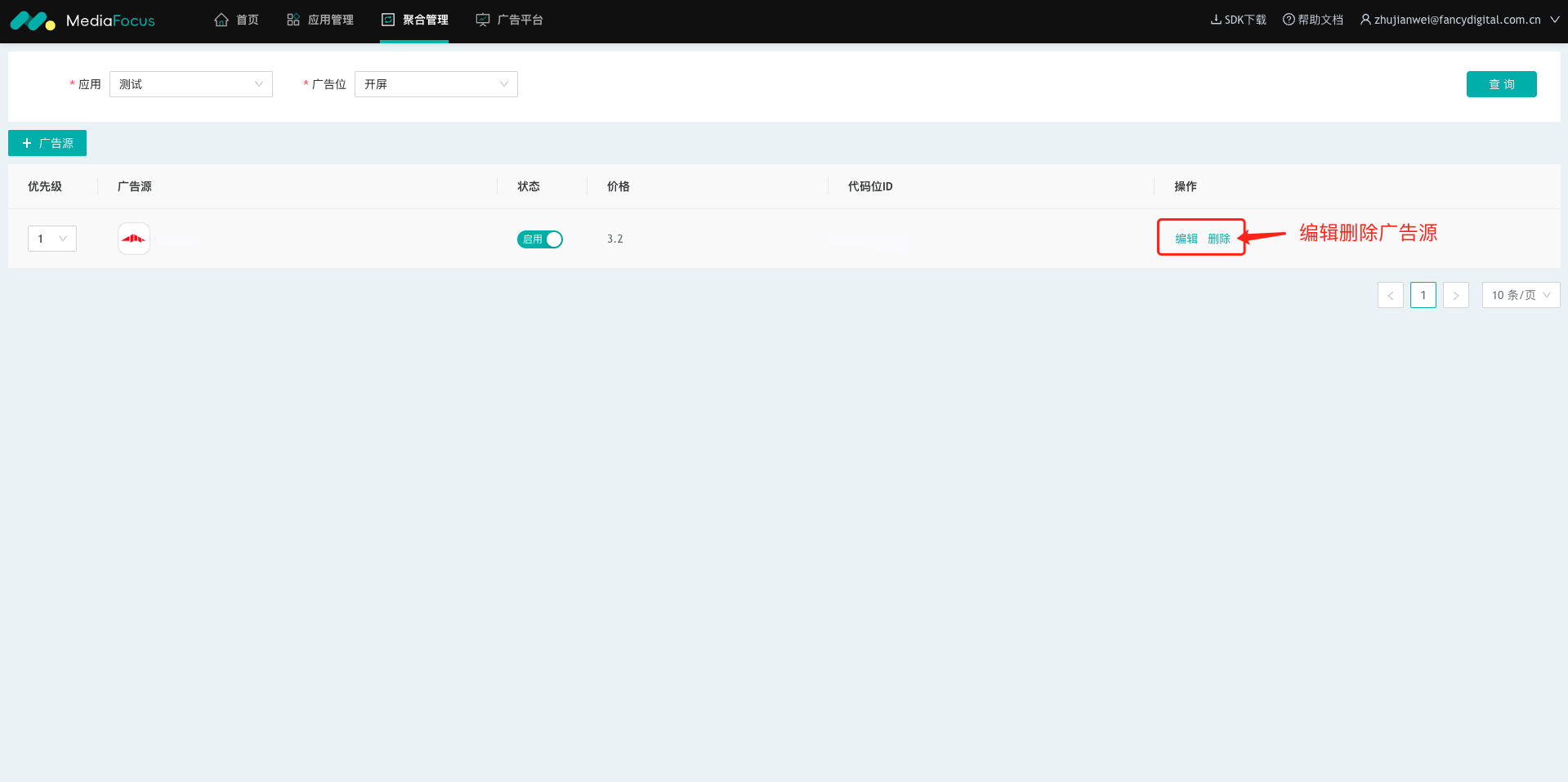Click the 编辑 link in the row
The width and height of the screenshot is (1568, 782).
tap(1186, 239)
